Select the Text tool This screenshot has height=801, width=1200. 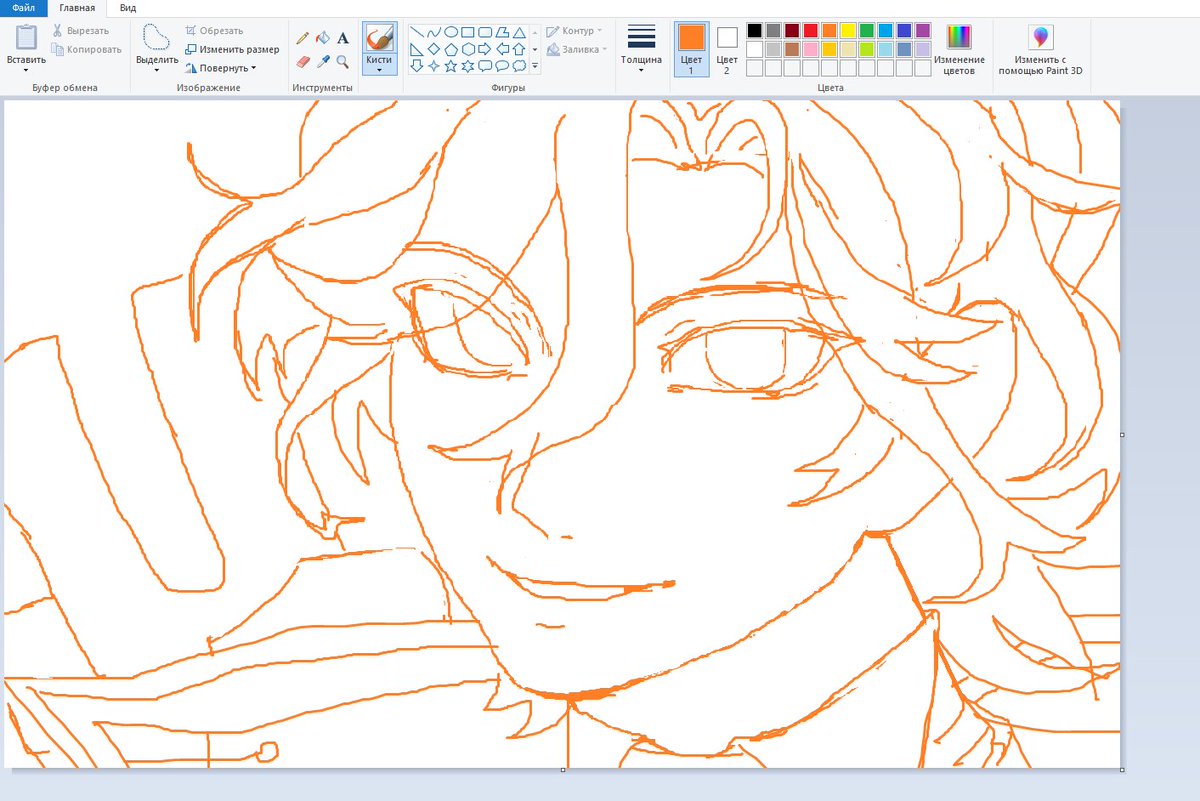343,38
